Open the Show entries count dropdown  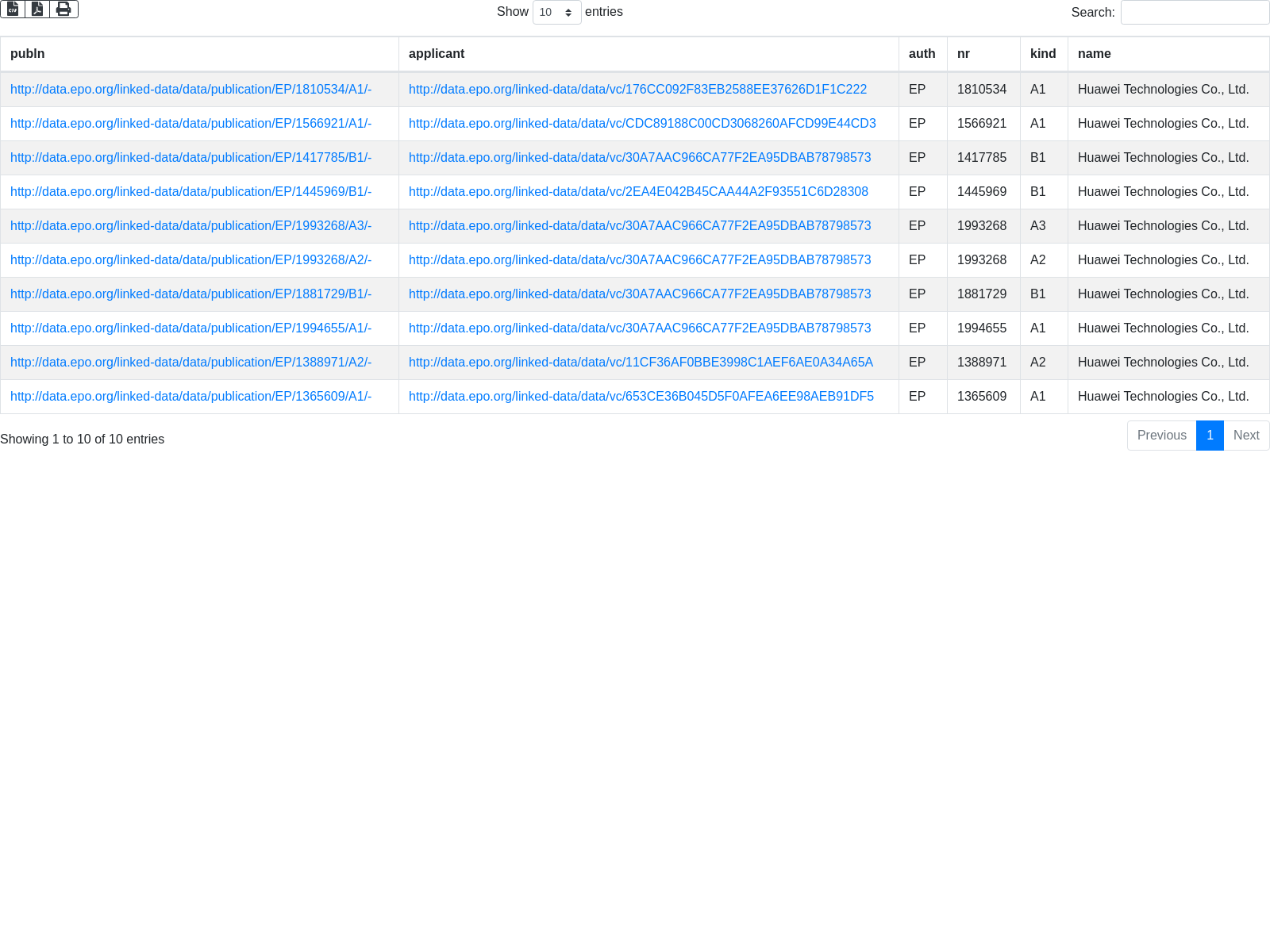(x=556, y=12)
